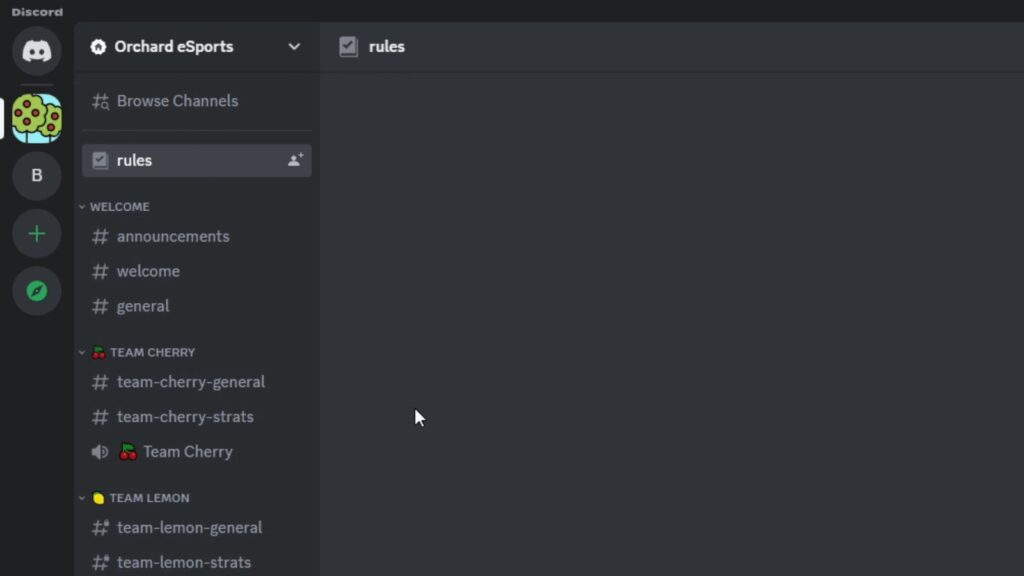This screenshot has width=1024, height=576.
Task: Collapse the WELCOME channel category
Action: (x=119, y=207)
